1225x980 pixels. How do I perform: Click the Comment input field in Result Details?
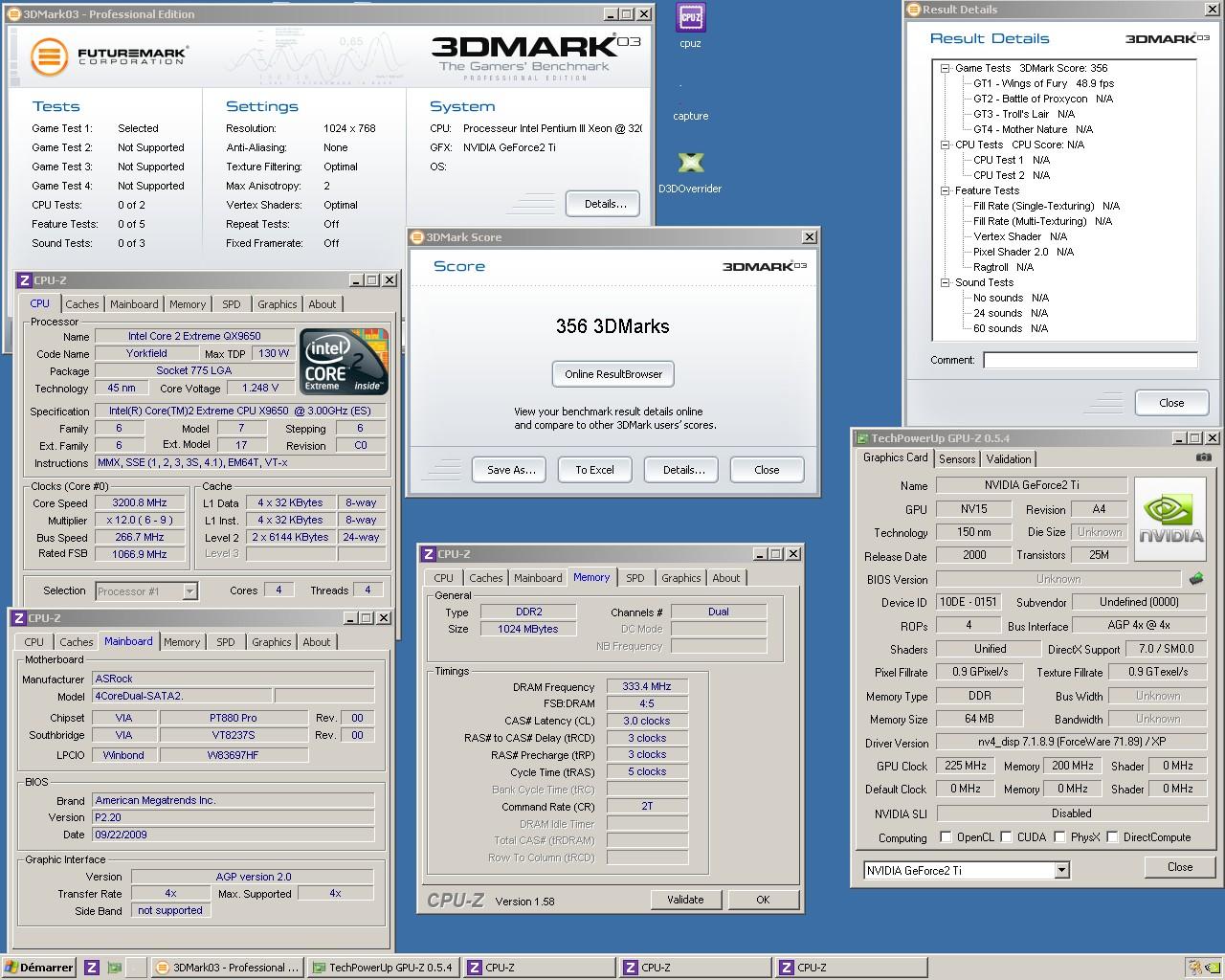pyautogui.click(x=1090, y=360)
